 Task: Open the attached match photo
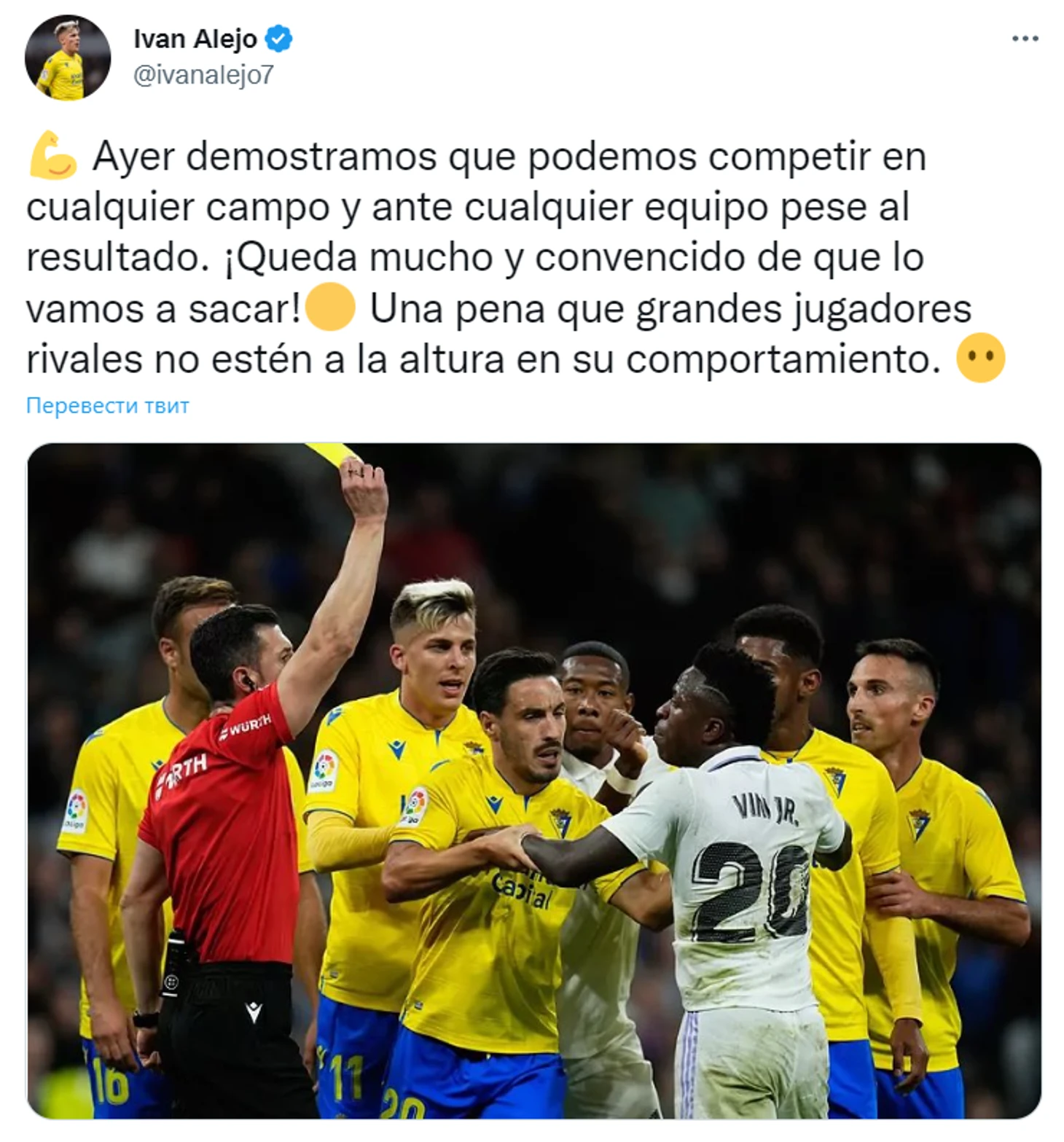click(533, 781)
